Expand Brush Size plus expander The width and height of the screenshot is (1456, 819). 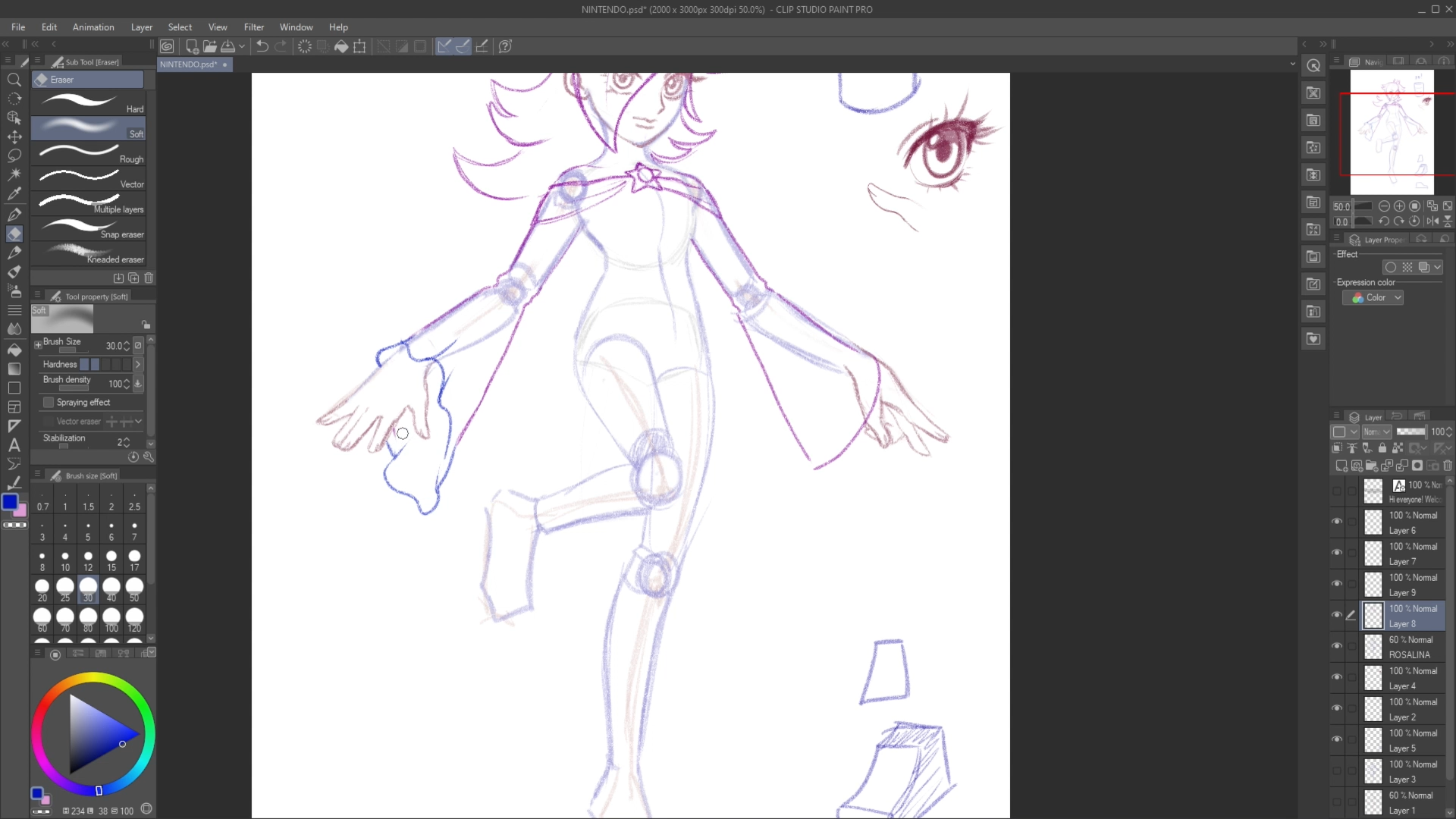click(x=38, y=345)
